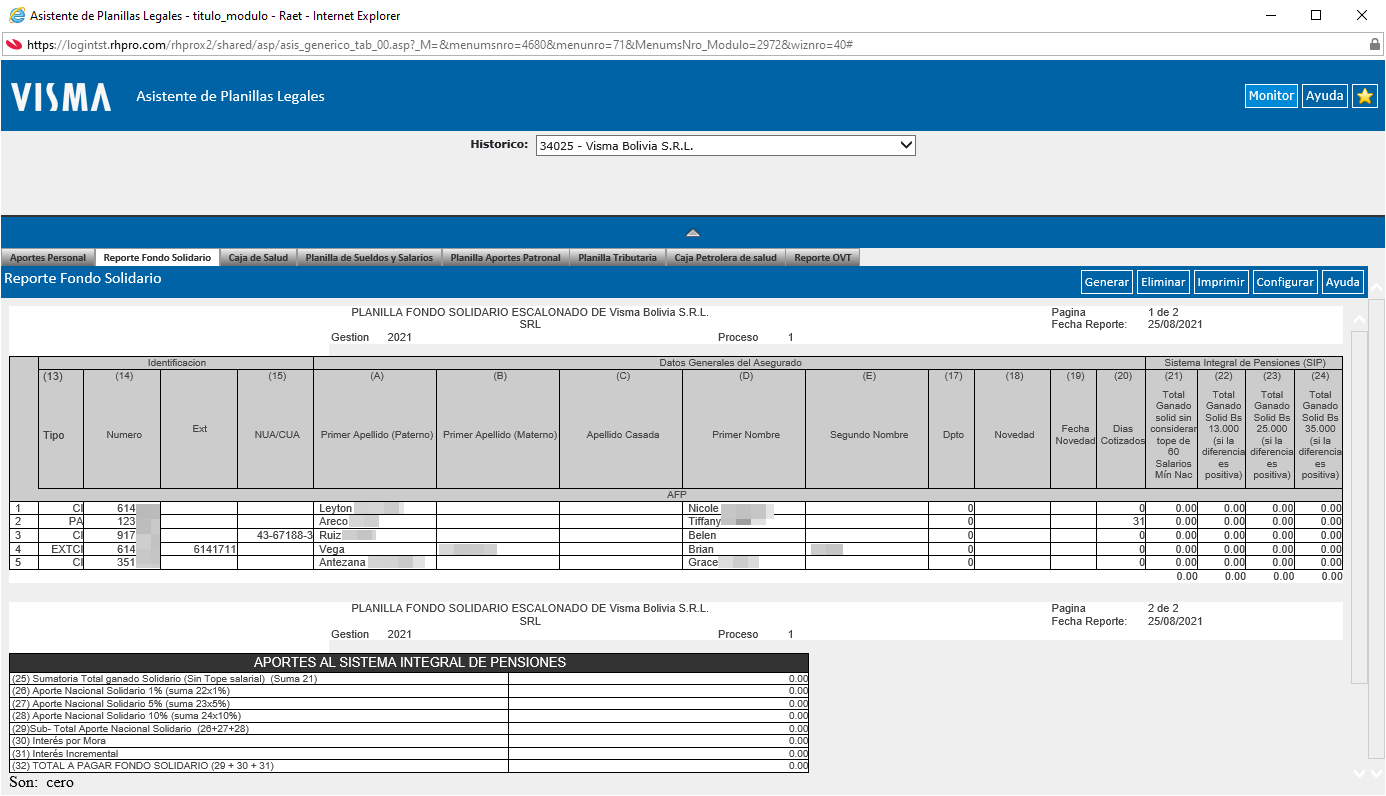Image resolution: width=1386 pixels, height=796 pixels.
Task: Click the Ayuda button in the header
Action: coord(1325,96)
